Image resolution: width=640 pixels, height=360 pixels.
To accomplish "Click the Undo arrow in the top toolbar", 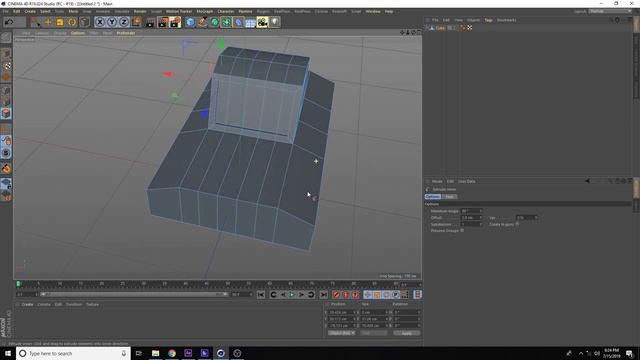I will pyautogui.click(x=9, y=22).
